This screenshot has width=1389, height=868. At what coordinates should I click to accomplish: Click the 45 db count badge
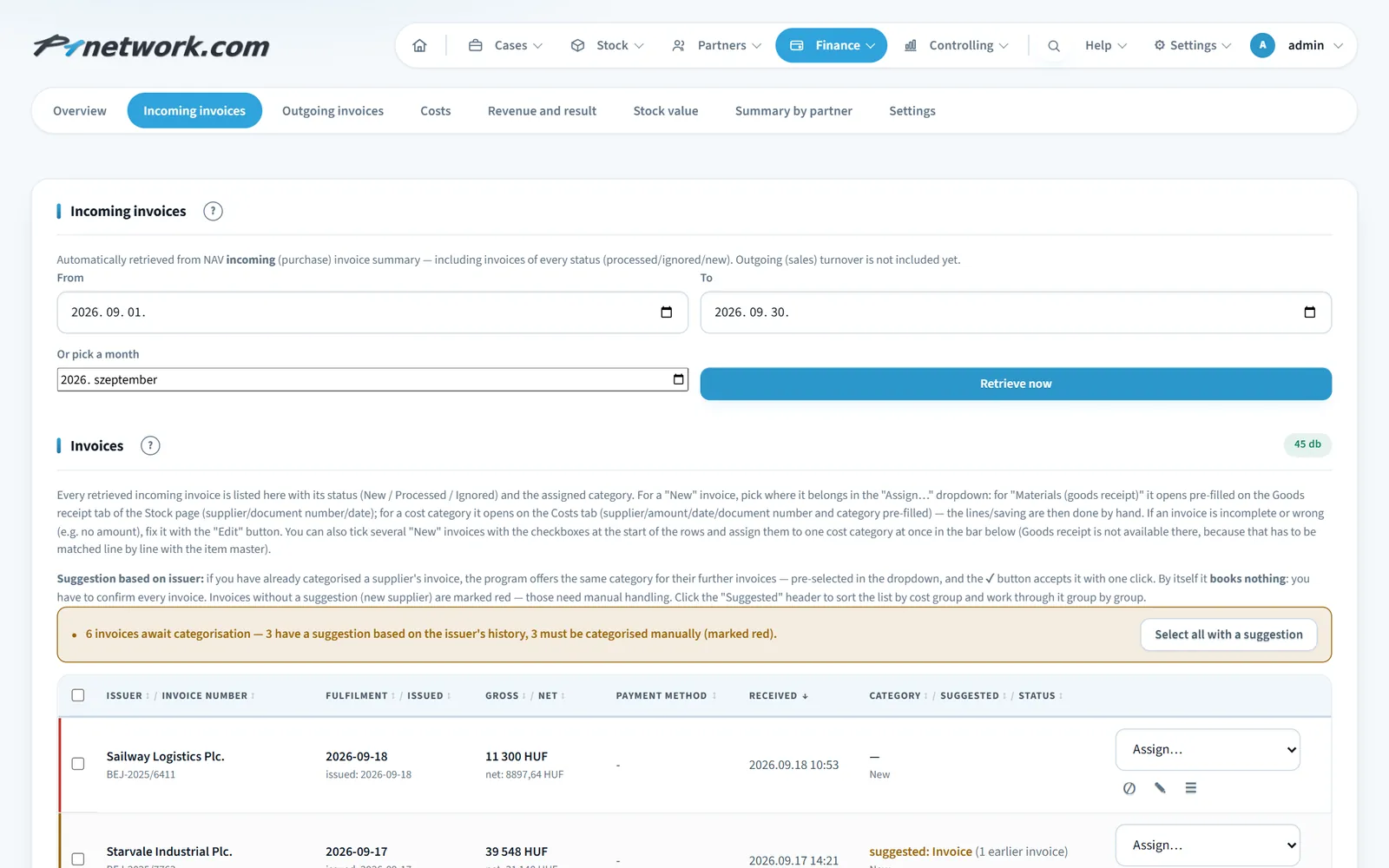(x=1307, y=444)
